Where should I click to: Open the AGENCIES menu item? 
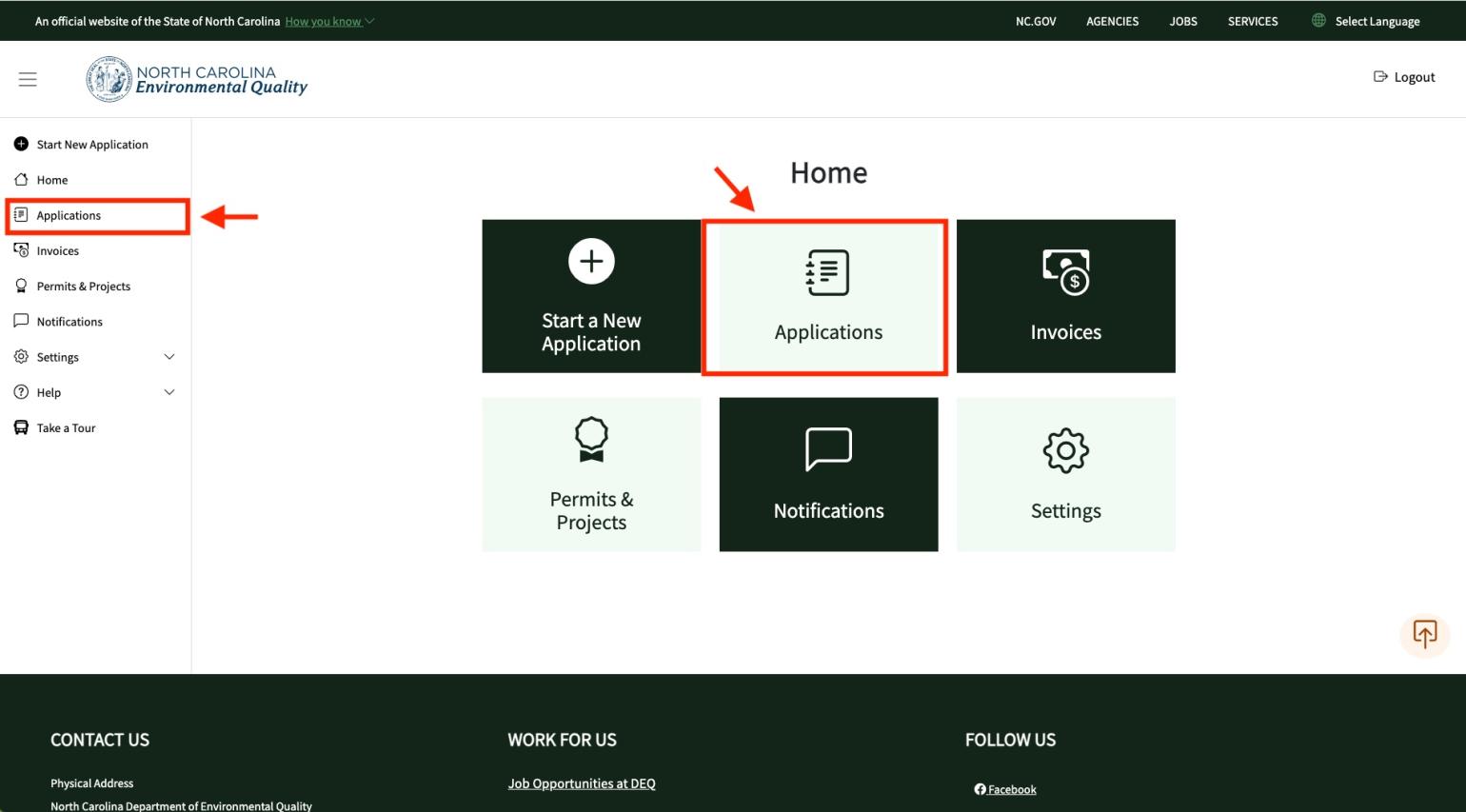click(1111, 21)
